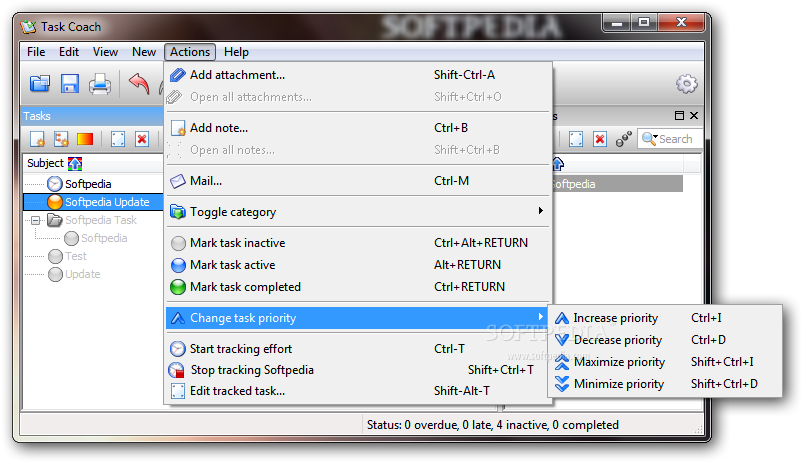This screenshot has width=803, height=463.
Task: Select Increase priority in submenu
Action: point(665,318)
